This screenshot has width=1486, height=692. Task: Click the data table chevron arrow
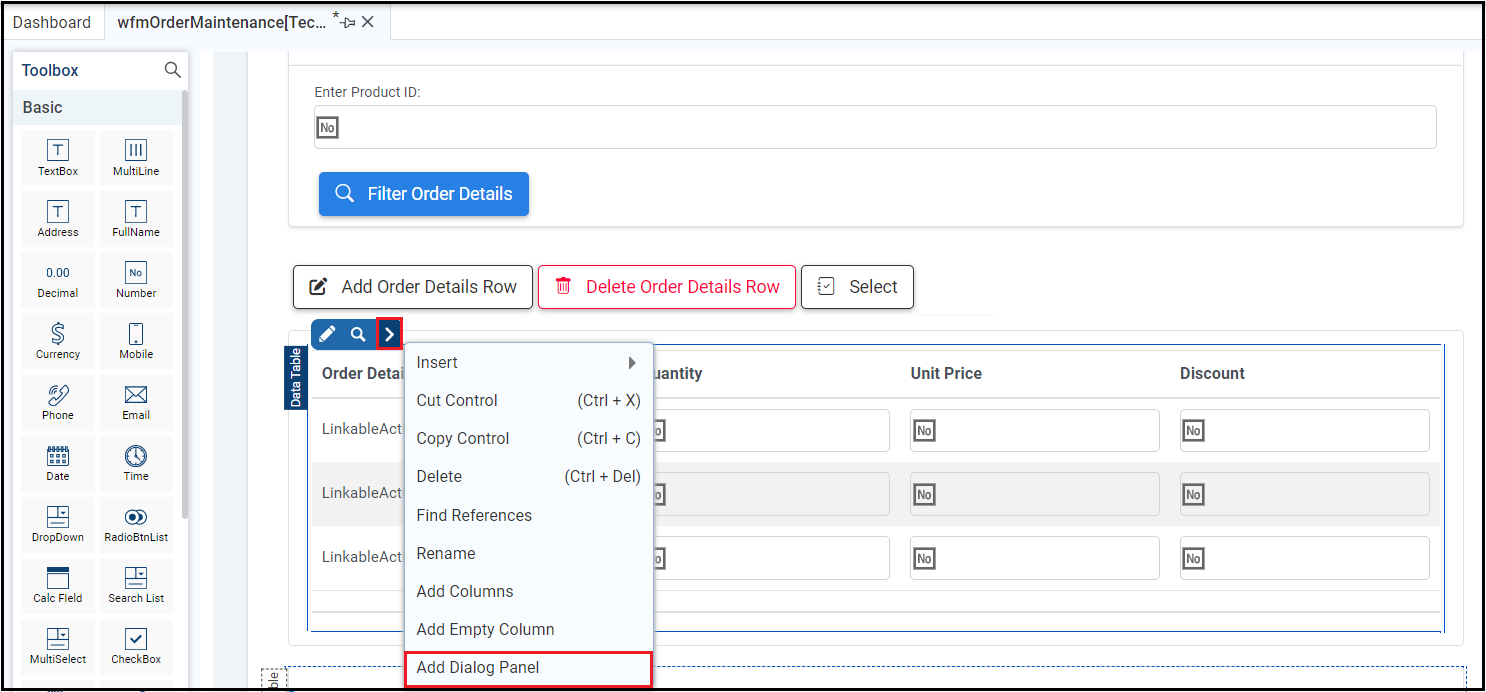(x=389, y=334)
